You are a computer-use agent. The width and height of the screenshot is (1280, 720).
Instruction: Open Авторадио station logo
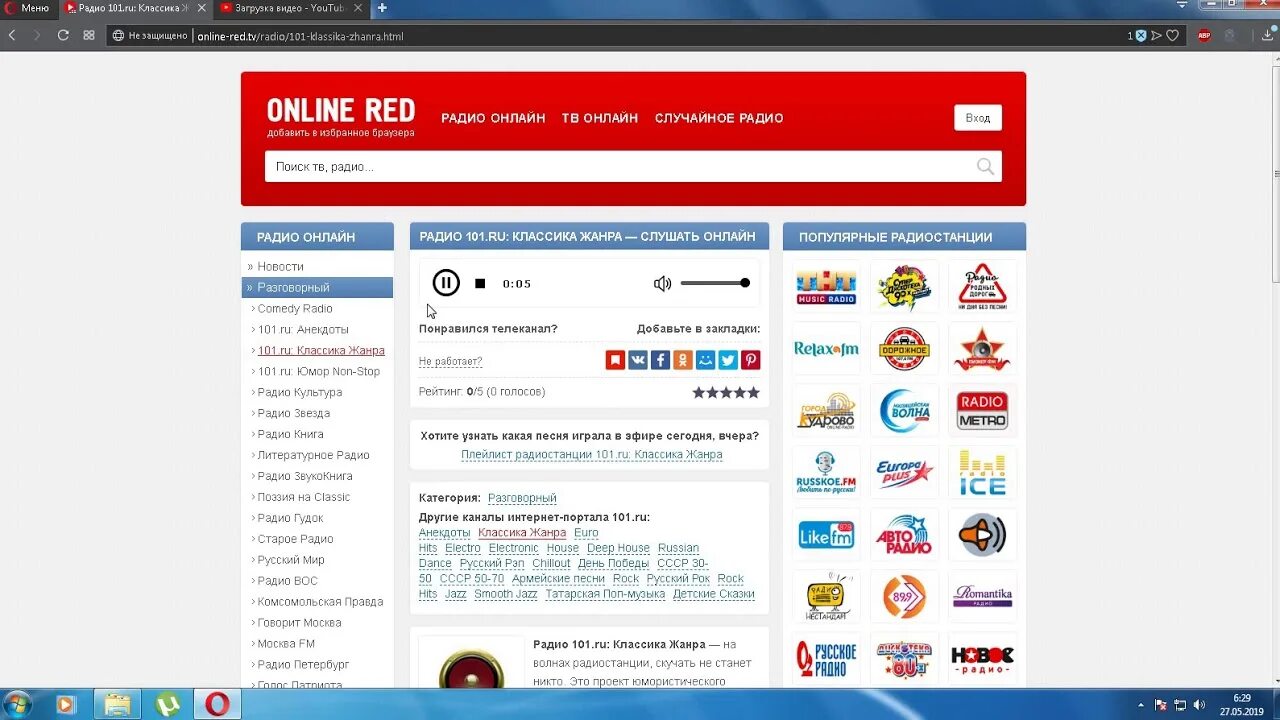pos(904,535)
